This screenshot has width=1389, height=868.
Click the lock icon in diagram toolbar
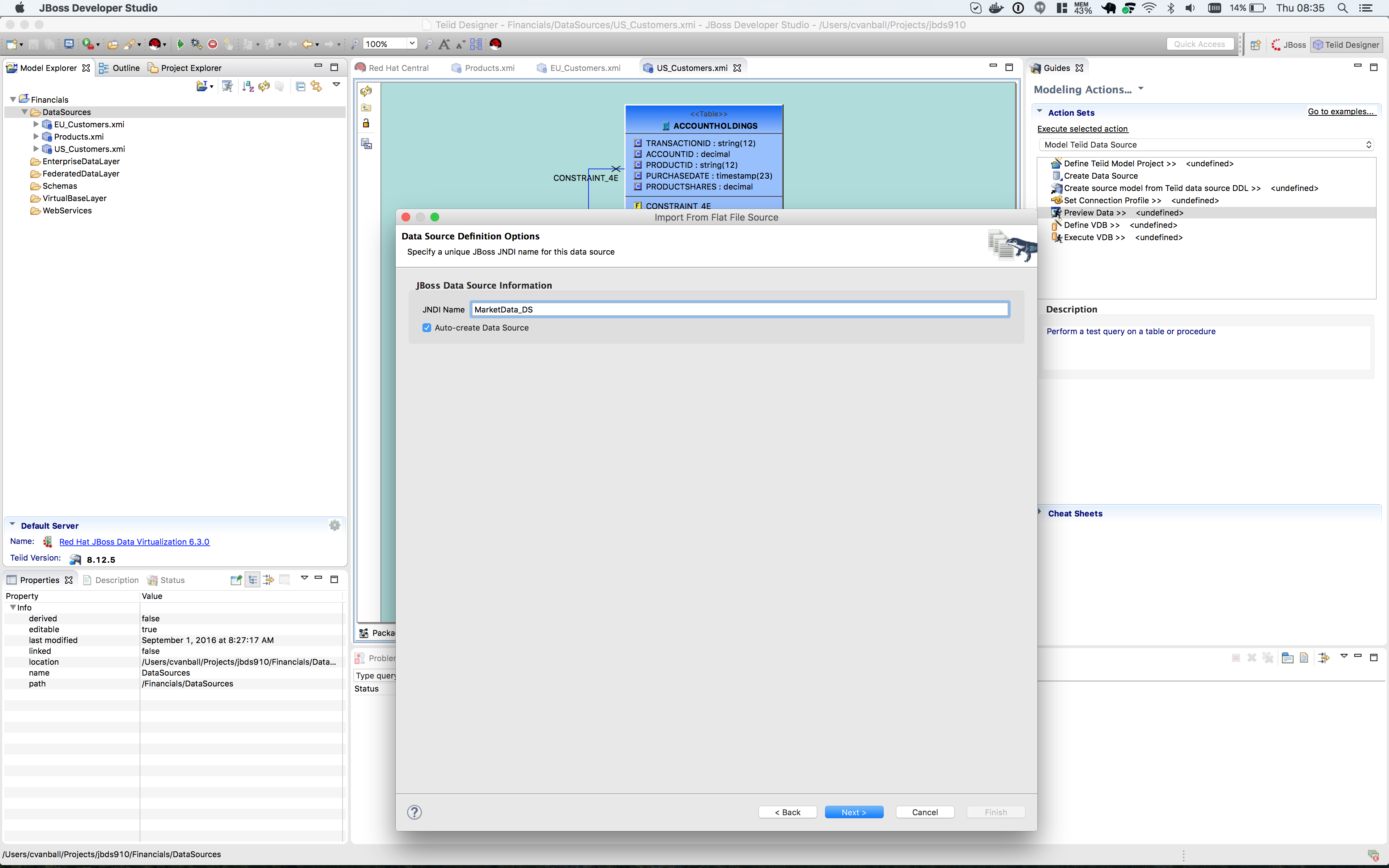click(x=366, y=123)
